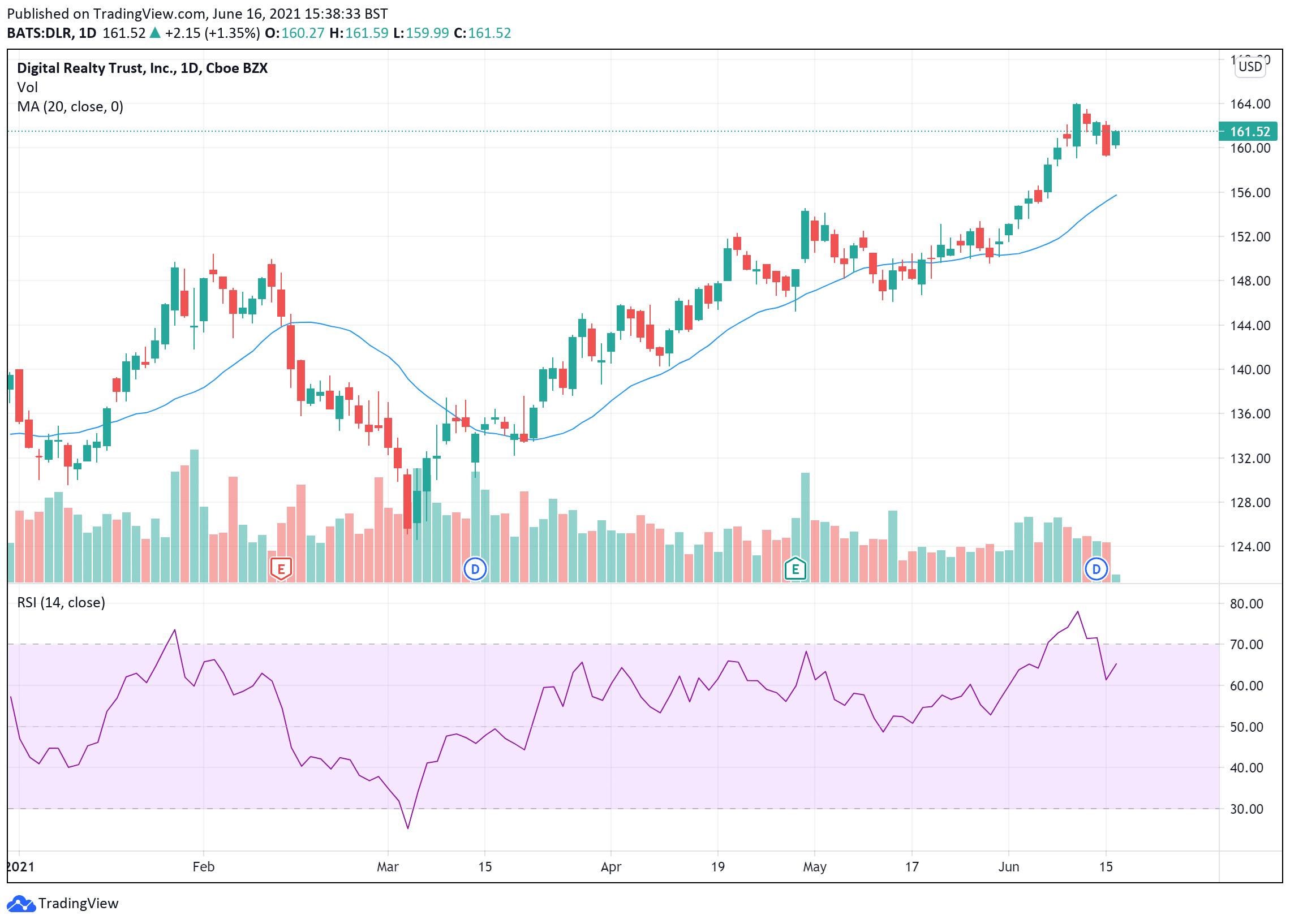Image resolution: width=1290 pixels, height=924 pixels.
Task: Click the 2021 year label on time axis
Action: point(20,866)
